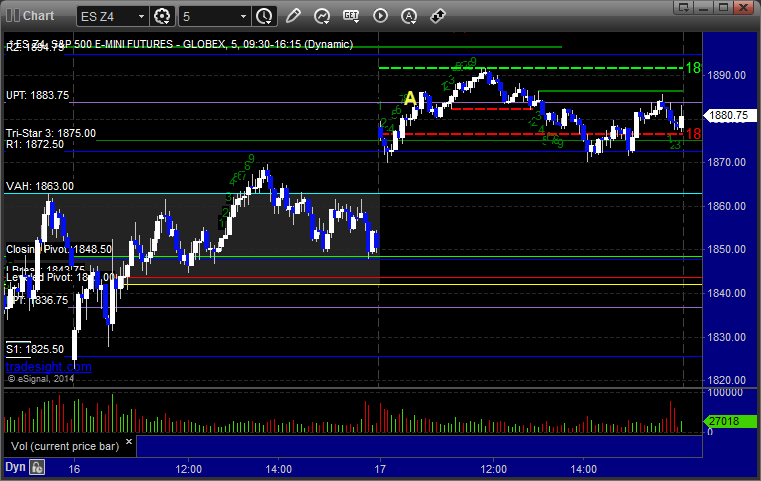Select the Closing Pivot 1848.50 label
The height and width of the screenshot is (481, 761).
59,249
